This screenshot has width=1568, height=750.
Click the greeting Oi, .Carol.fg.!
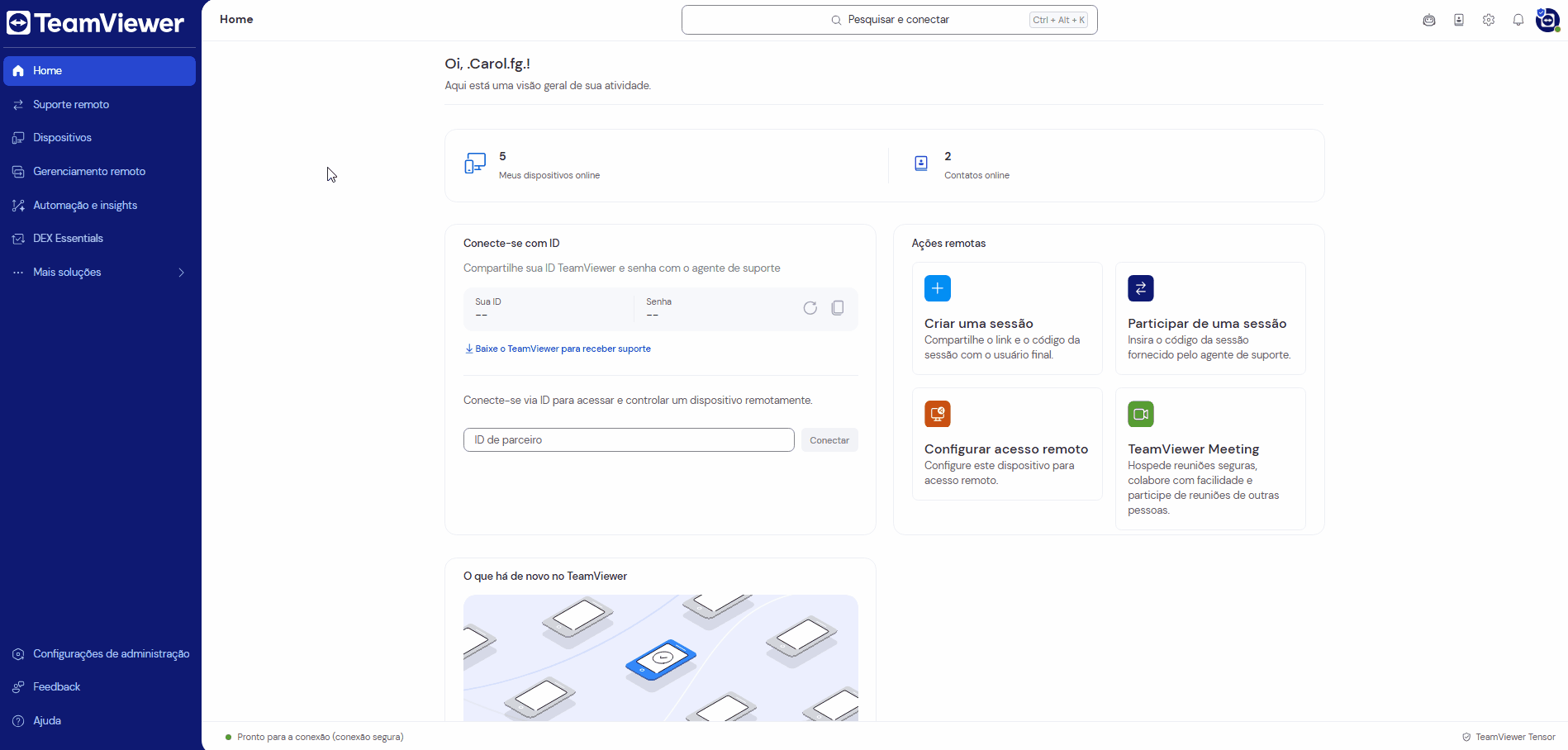coord(487,64)
